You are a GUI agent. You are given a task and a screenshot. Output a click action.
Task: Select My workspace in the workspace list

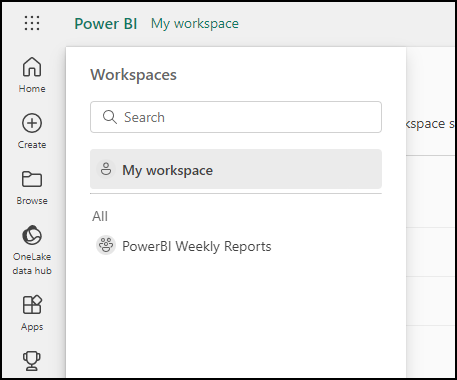click(x=236, y=169)
